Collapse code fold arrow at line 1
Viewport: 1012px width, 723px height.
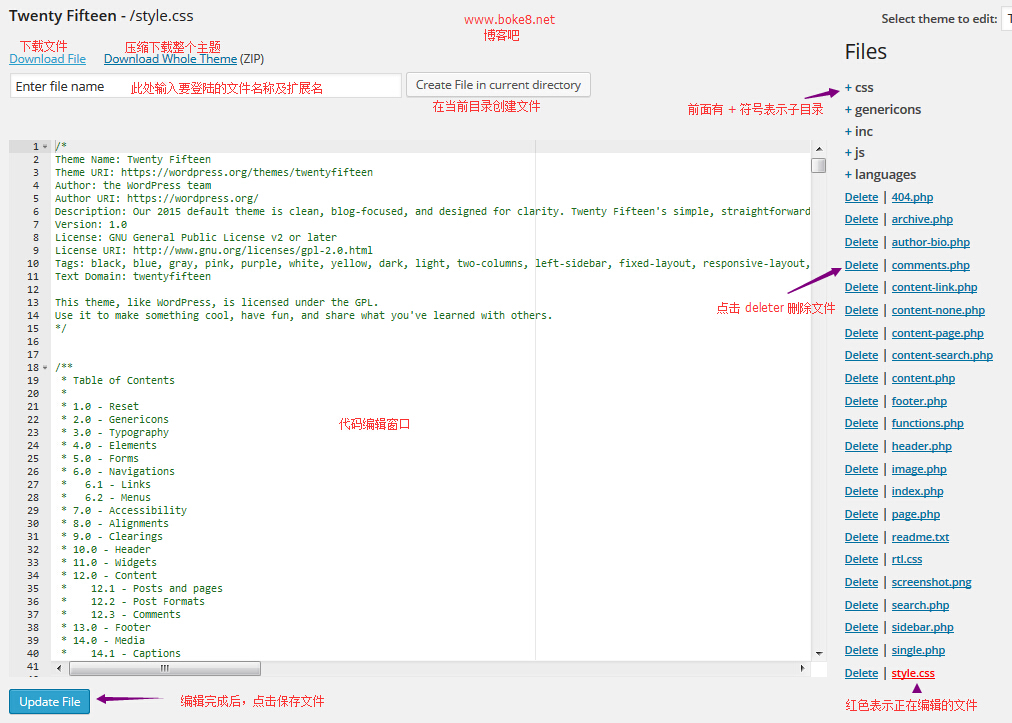pos(45,147)
